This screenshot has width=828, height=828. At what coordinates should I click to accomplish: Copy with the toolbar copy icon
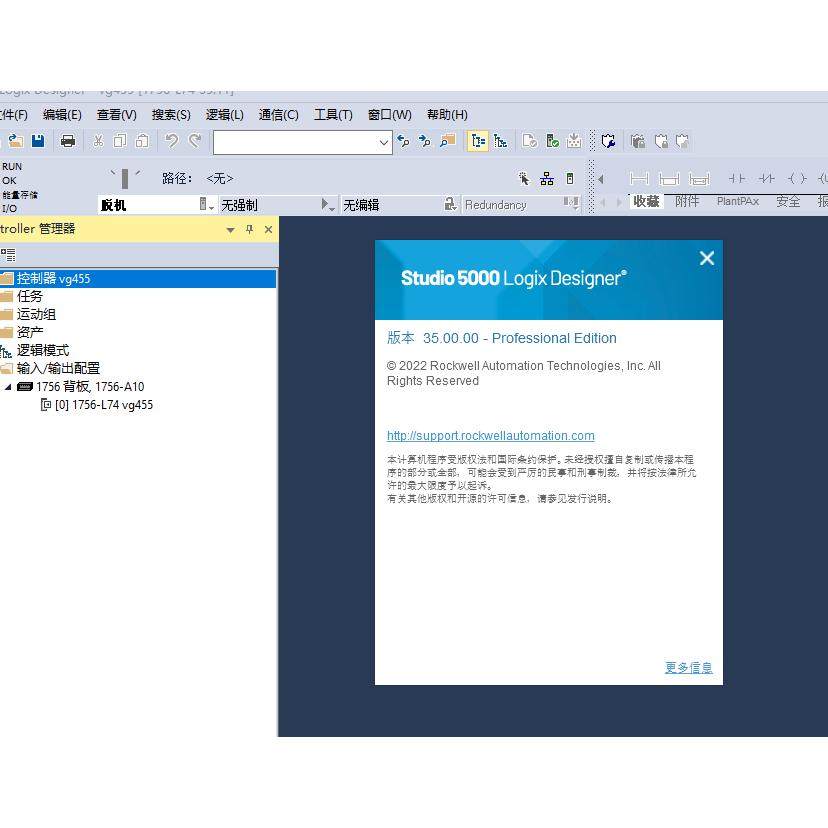click(x=120, y=141)
